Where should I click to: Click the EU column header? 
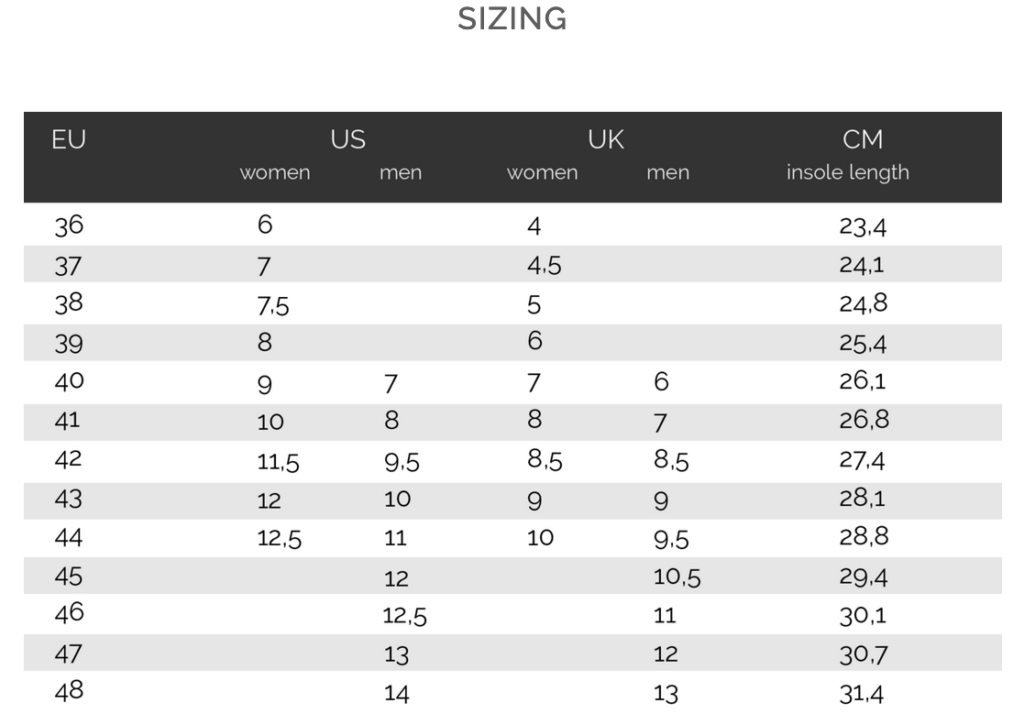point(69,139)
